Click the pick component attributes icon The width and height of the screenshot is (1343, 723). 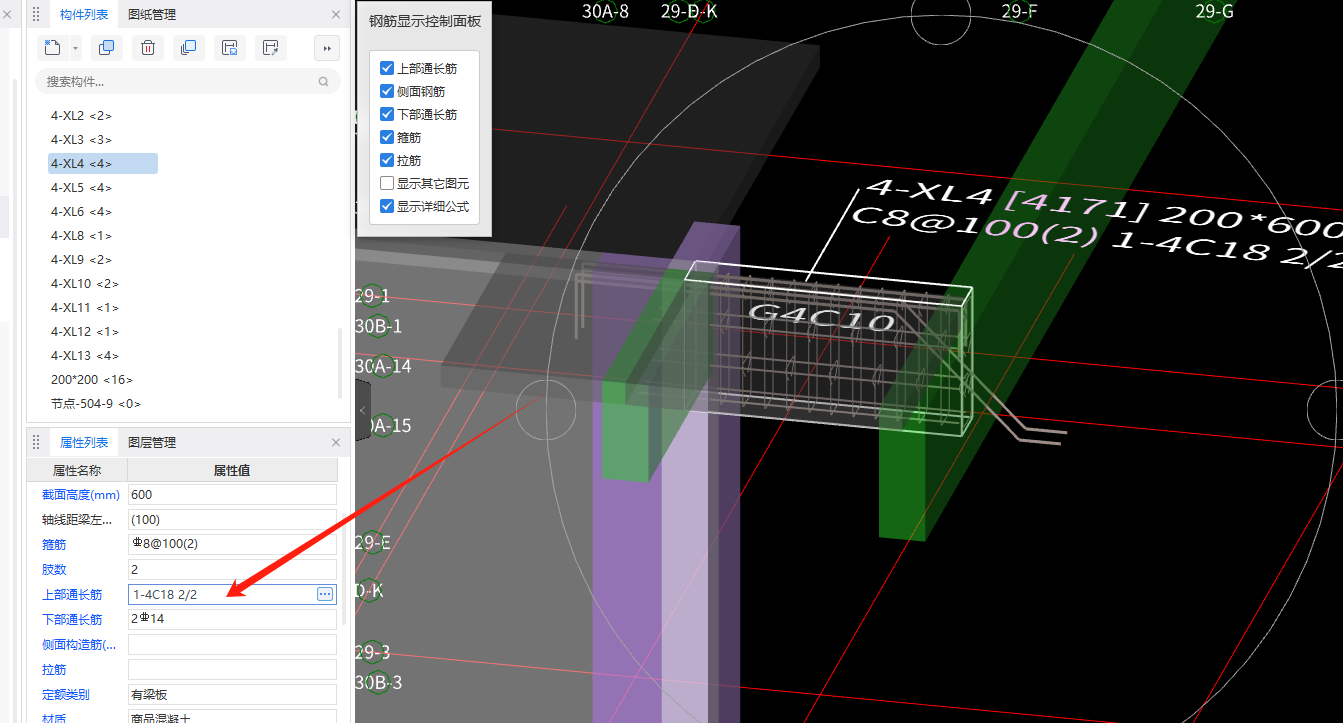(x=269, y=48)
